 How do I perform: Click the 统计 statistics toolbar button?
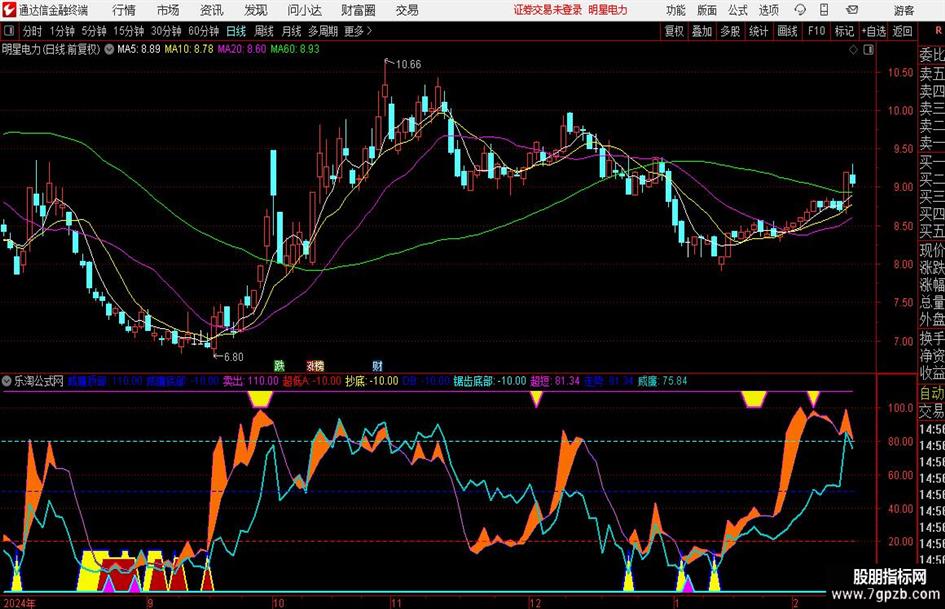[758, 31]
